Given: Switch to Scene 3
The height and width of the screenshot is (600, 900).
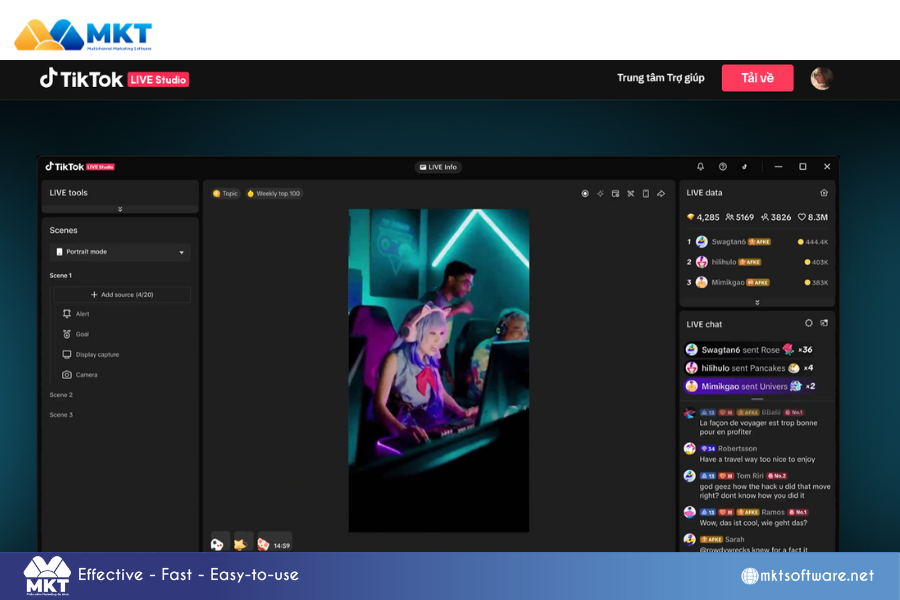Looking at the screenshot, I should pos(61,415).
